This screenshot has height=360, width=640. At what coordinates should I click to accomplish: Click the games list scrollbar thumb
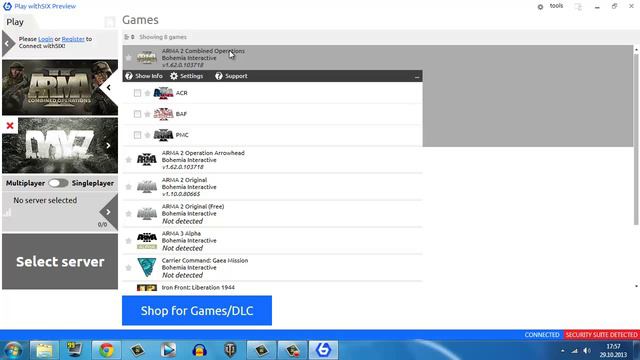click(x=636, y=139)
